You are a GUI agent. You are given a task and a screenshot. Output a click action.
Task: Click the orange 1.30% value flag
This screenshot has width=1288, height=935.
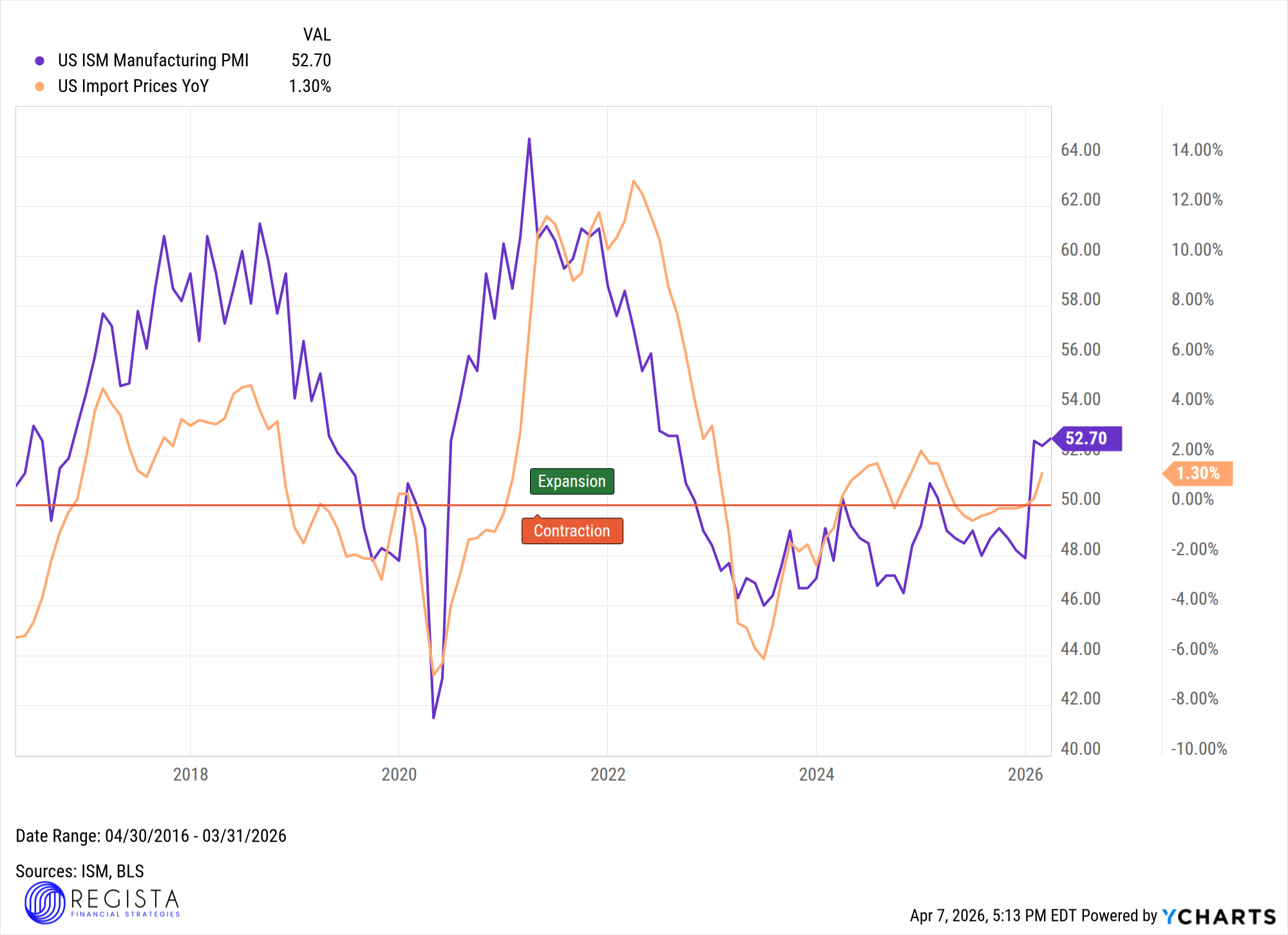(x=1198, y=473)
